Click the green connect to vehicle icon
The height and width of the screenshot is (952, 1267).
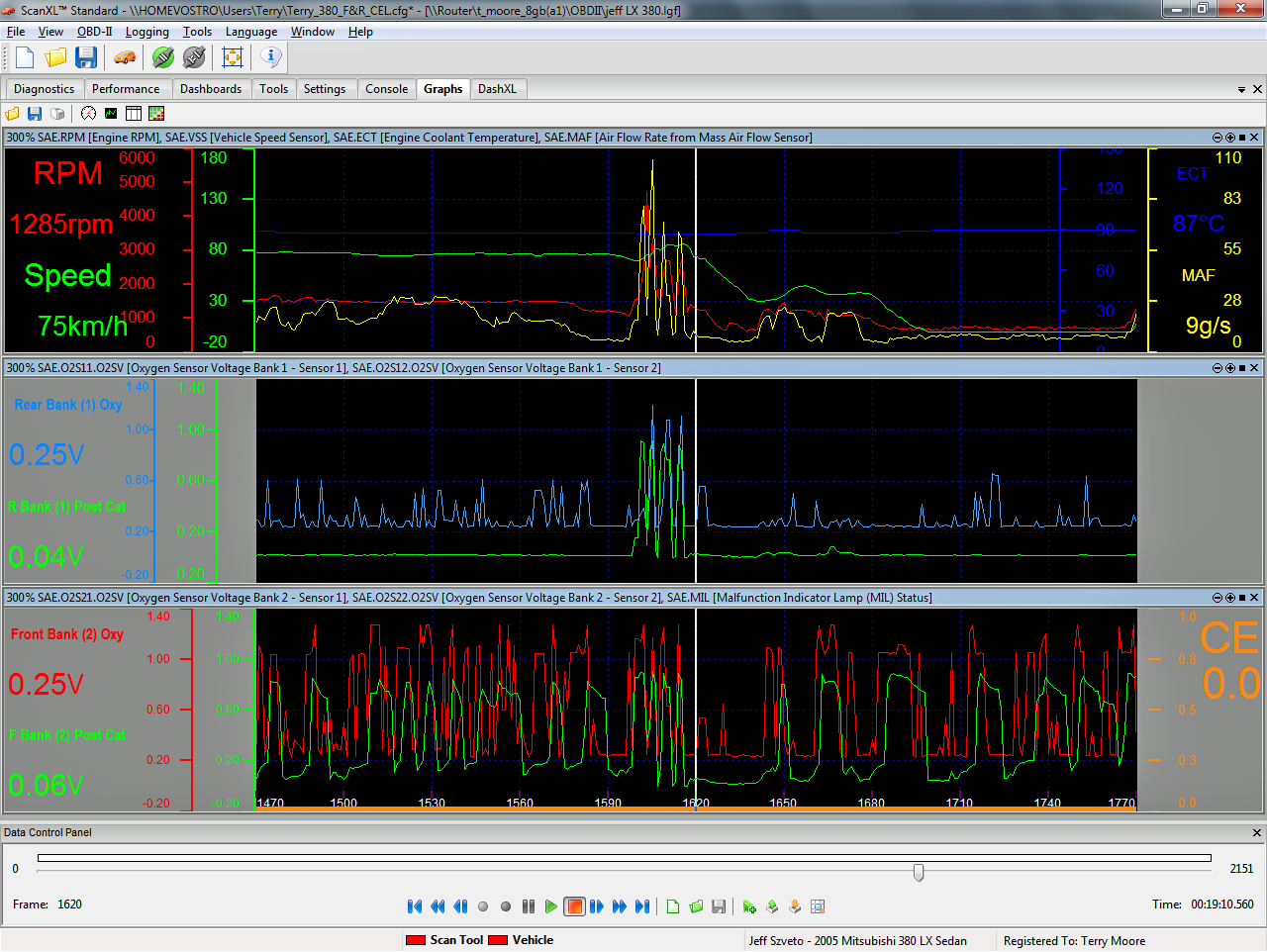point(163,57)
